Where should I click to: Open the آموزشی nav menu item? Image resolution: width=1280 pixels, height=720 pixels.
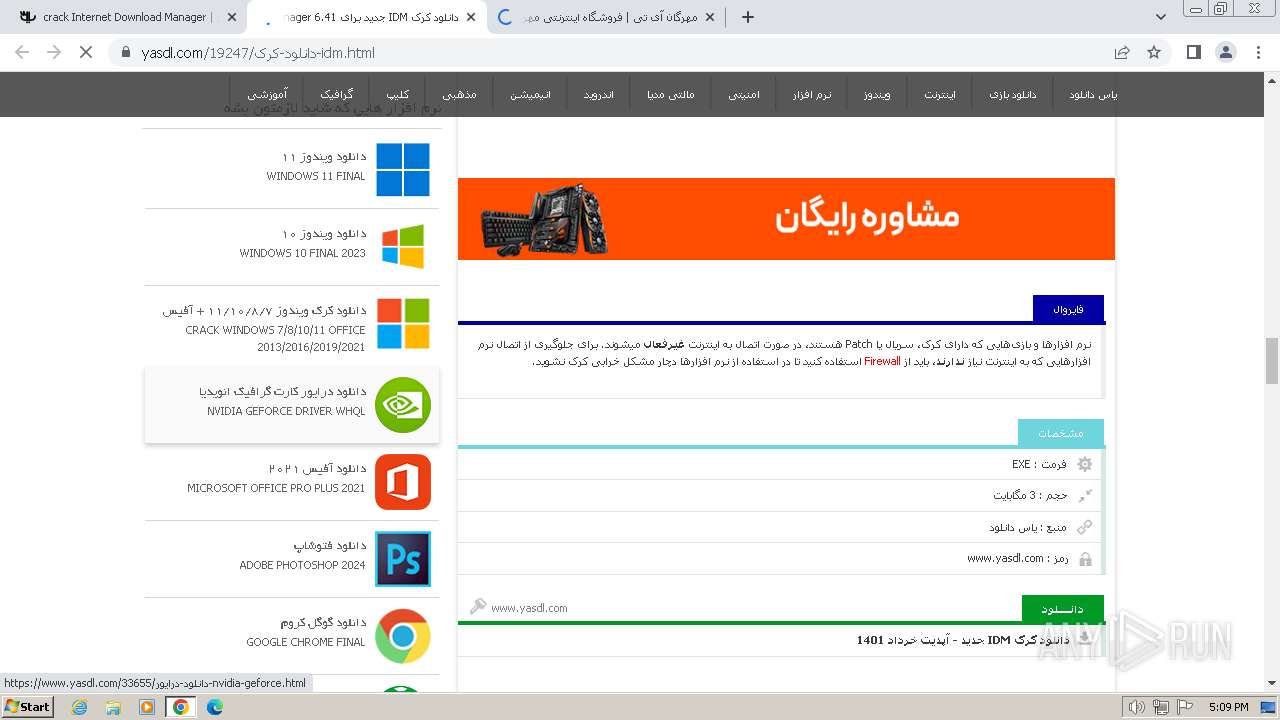coord(268,94)
